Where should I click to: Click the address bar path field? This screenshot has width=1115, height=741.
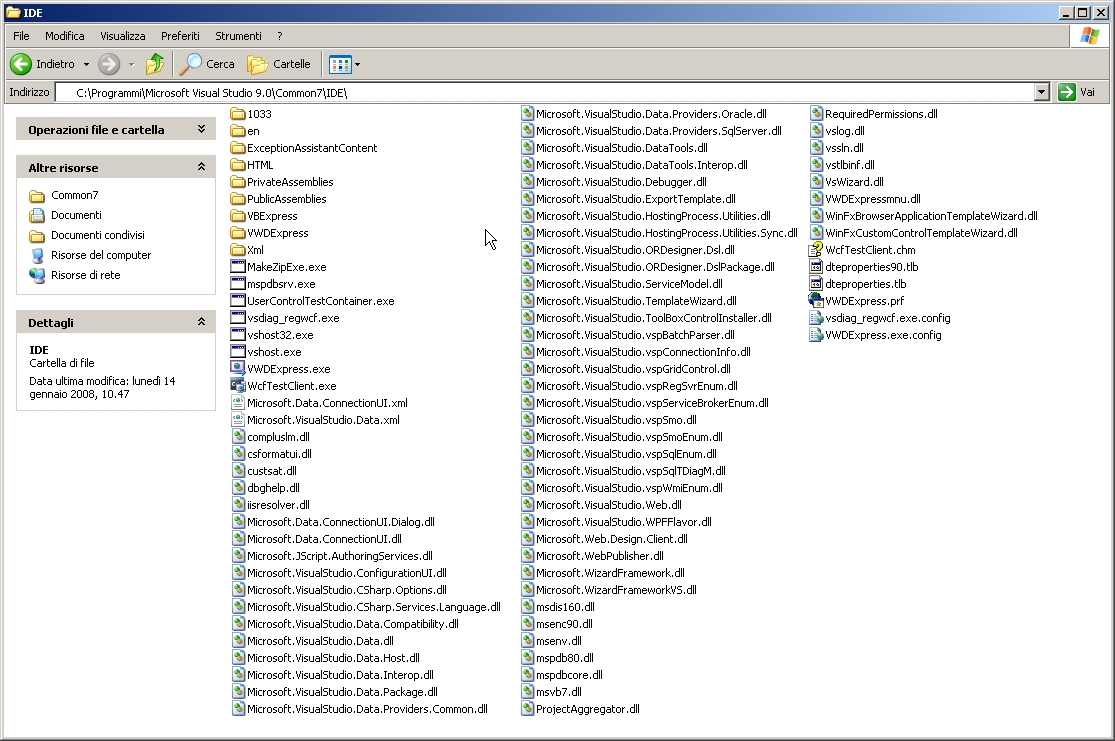(x=545, y=92)
